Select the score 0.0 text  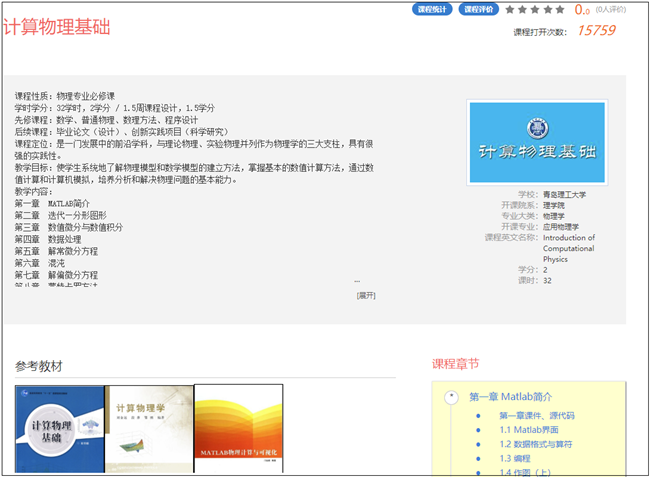pyautogui.click(x=582, y=10)
